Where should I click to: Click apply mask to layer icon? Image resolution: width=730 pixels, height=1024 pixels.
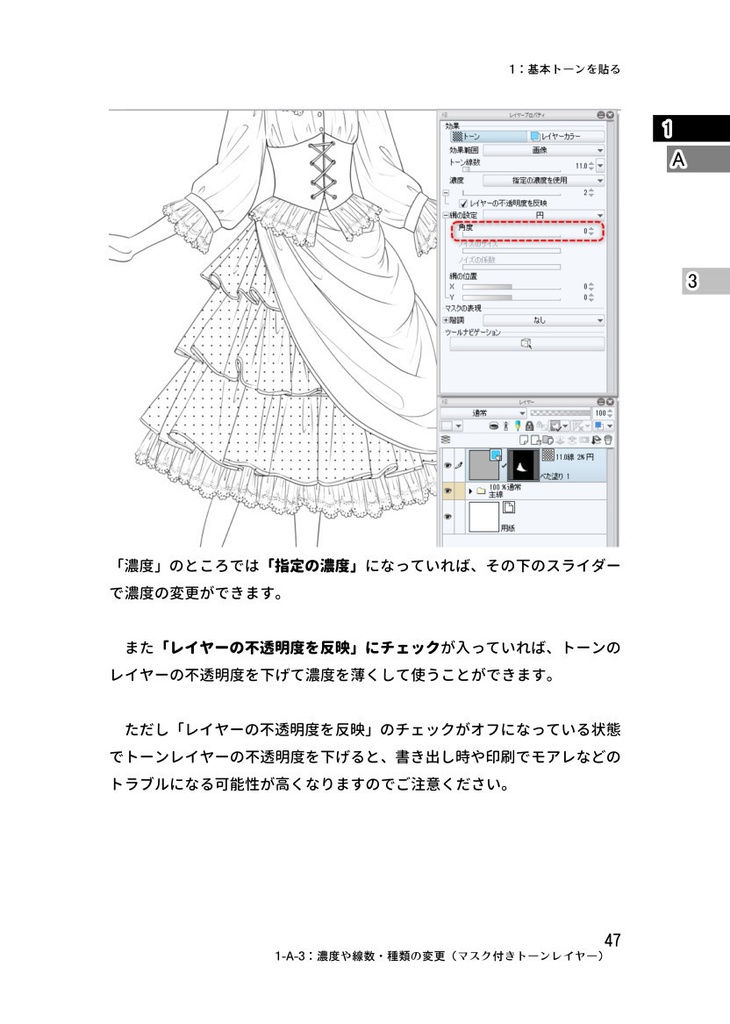point(596,440)
